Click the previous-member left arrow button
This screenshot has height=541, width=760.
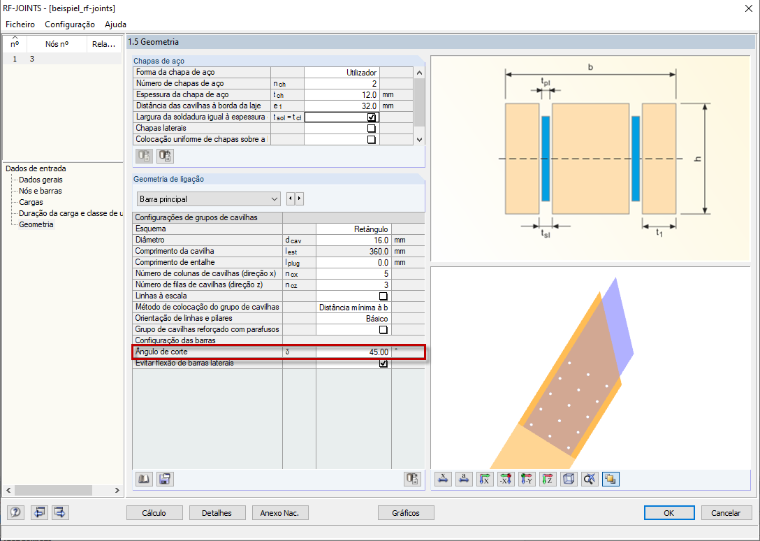290,199
